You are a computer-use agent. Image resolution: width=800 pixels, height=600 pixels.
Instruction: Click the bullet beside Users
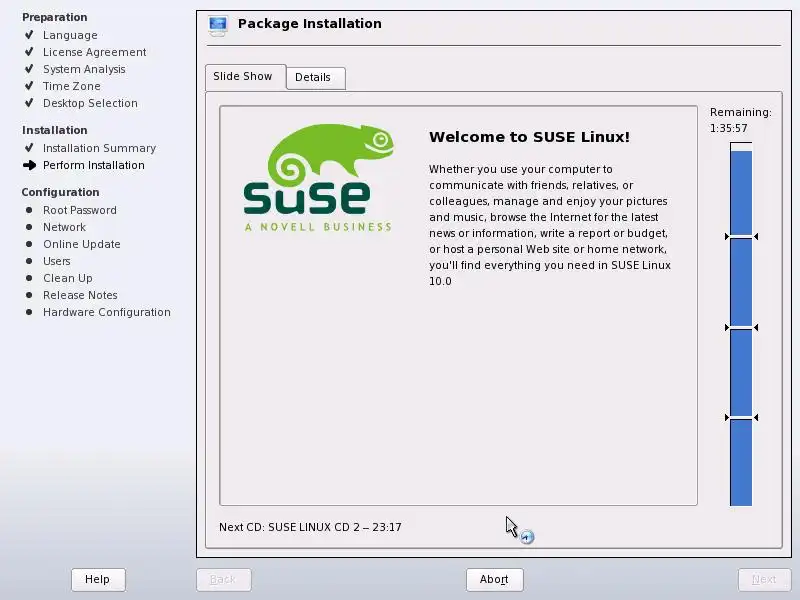tap(29, 261)
